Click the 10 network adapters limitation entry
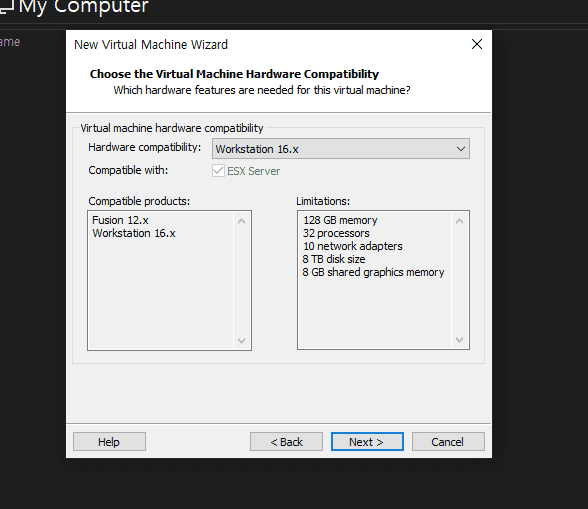588x509 pixels. point(352,246)
